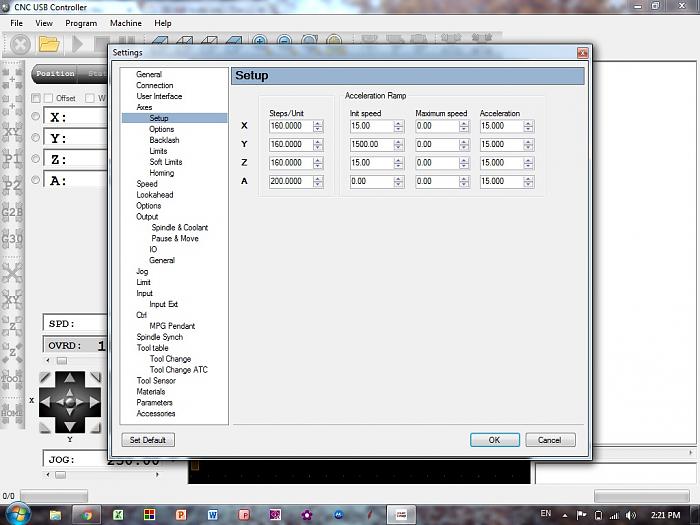Click X Acceleration spinner arrows
This screenshot has height=525, width=700.
[529, 126]
